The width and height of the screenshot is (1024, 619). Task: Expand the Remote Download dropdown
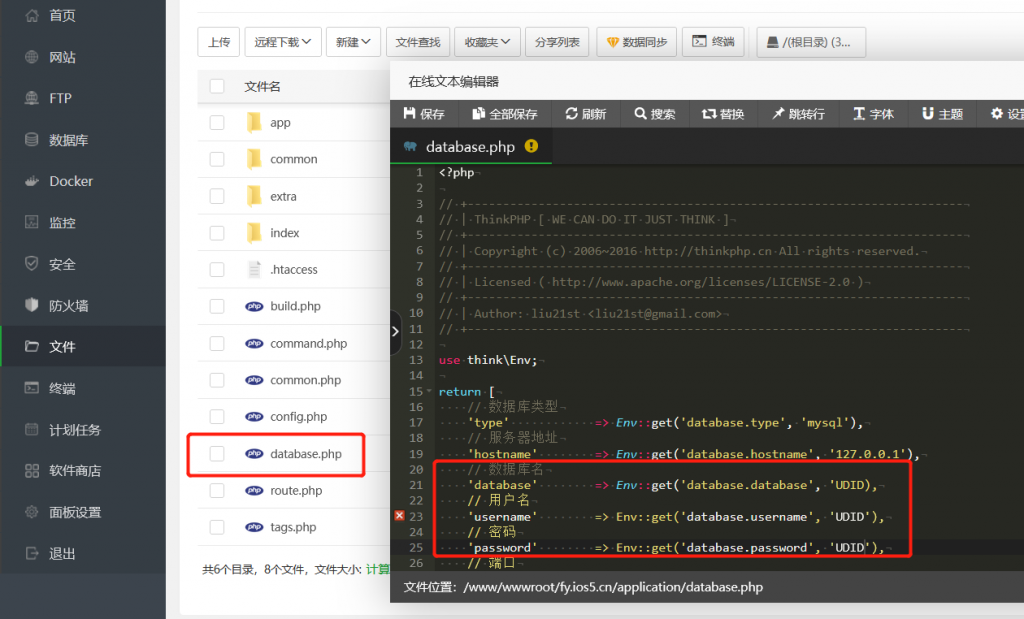click(x=282, y=42)
